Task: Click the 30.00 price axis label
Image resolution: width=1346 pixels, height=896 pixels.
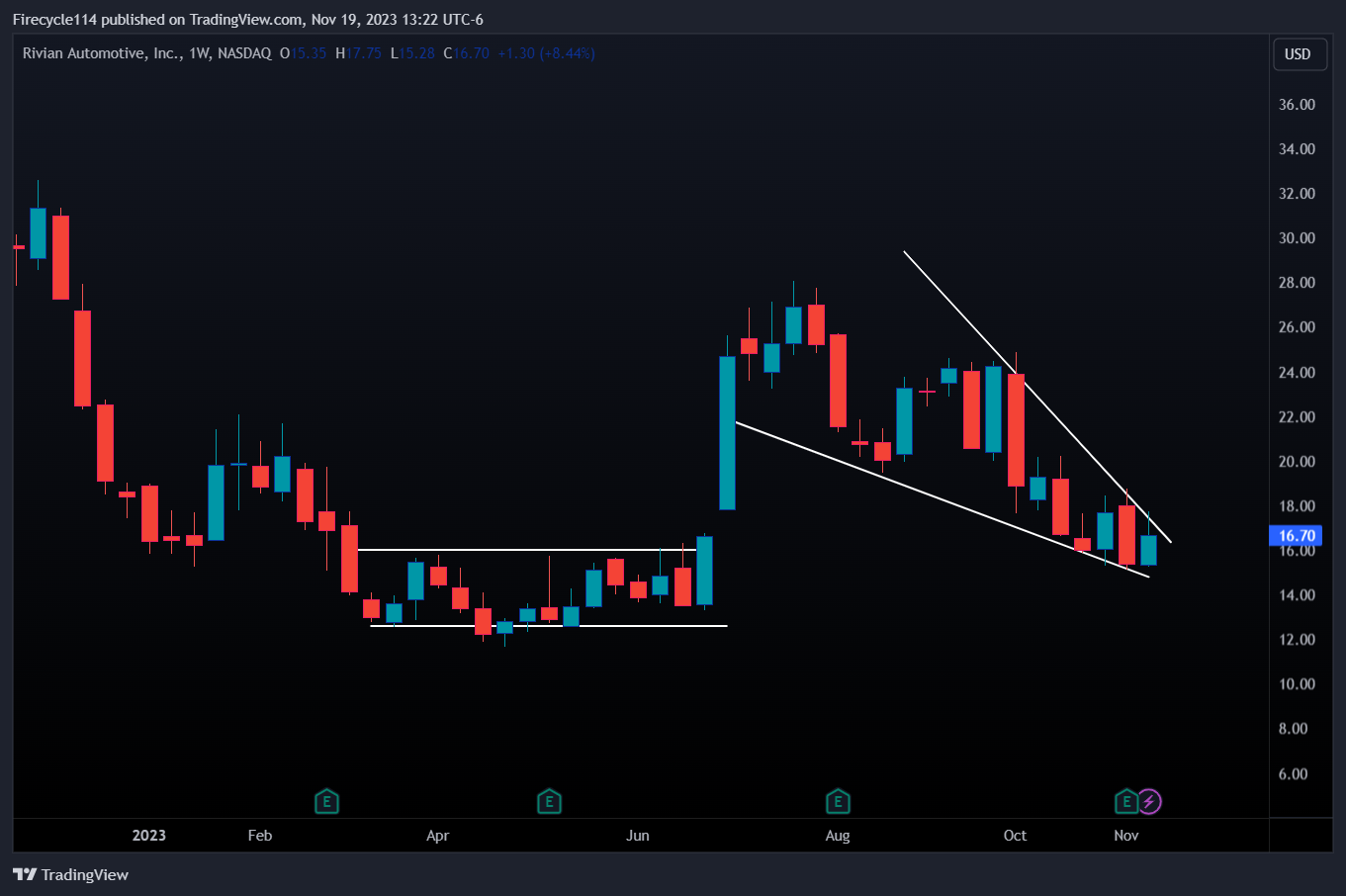Action: 1297,238
